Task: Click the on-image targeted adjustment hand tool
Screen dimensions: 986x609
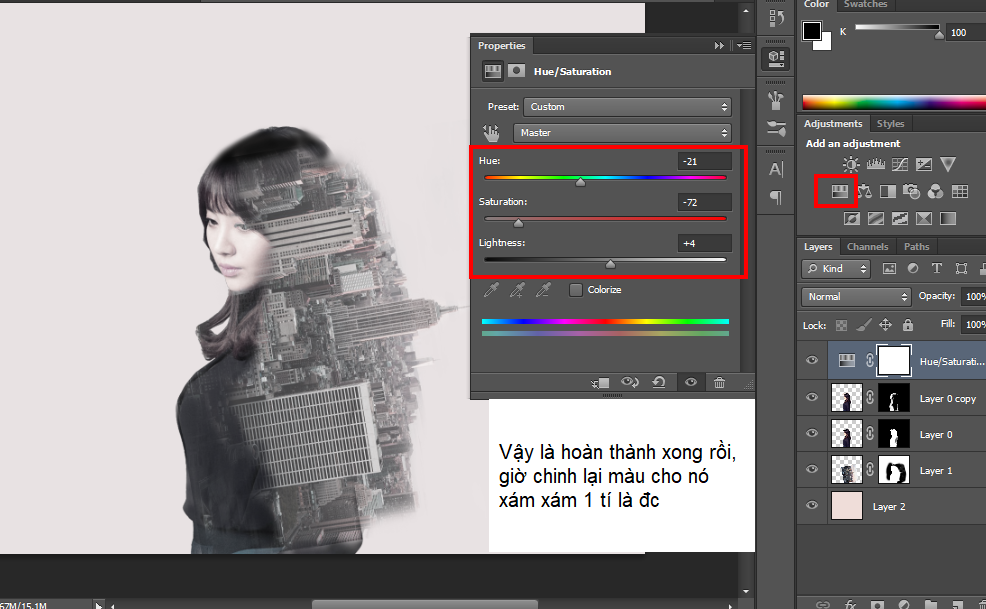Action: tap(491, 133)
